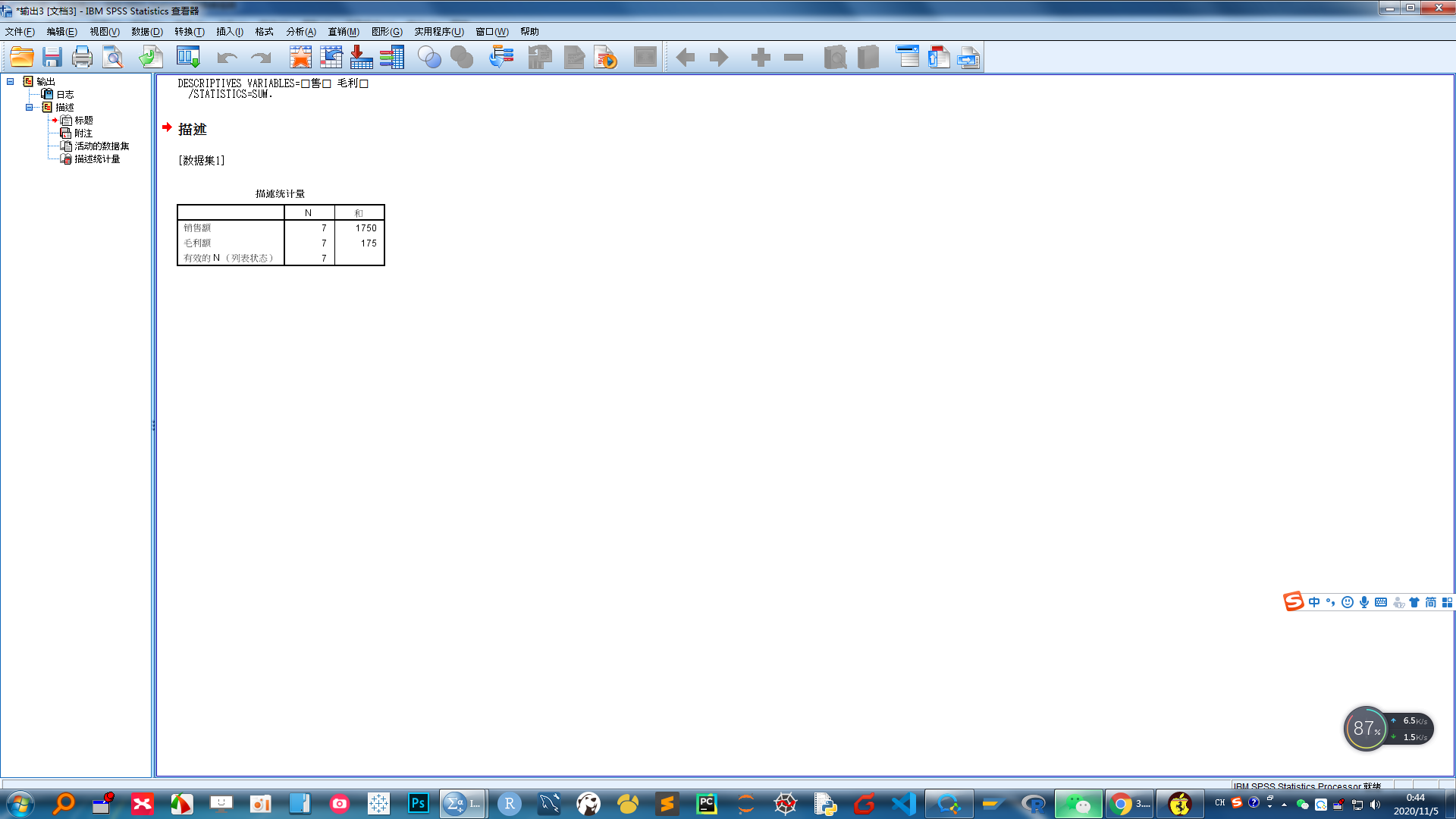Click the Undo toolbar icon
The width and height of the screenshot is (1456, 819).
(x=225, y=57)
